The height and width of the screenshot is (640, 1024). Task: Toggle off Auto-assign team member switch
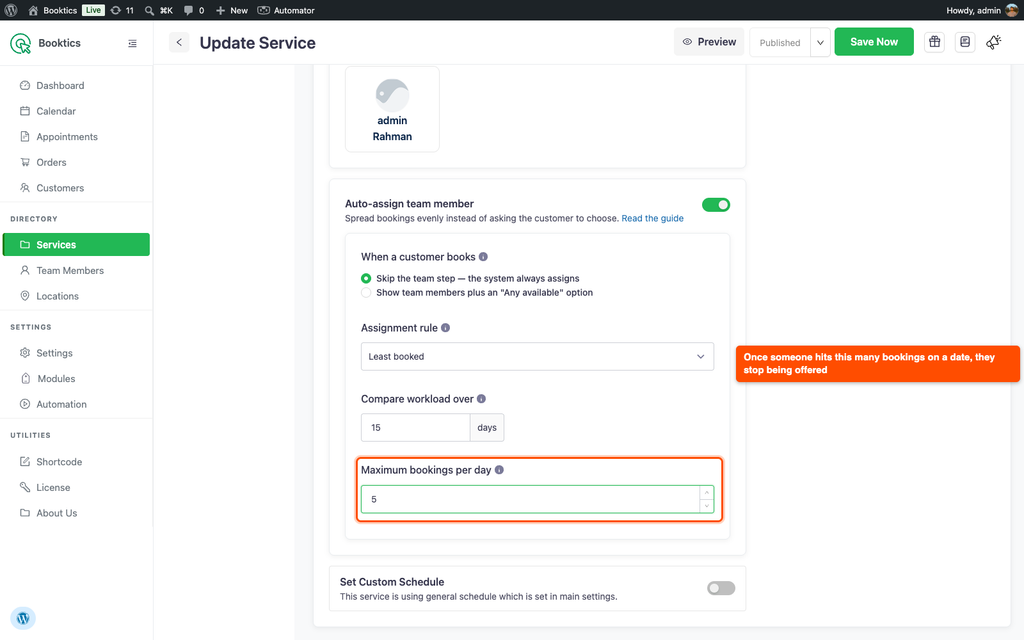point(716,205)
